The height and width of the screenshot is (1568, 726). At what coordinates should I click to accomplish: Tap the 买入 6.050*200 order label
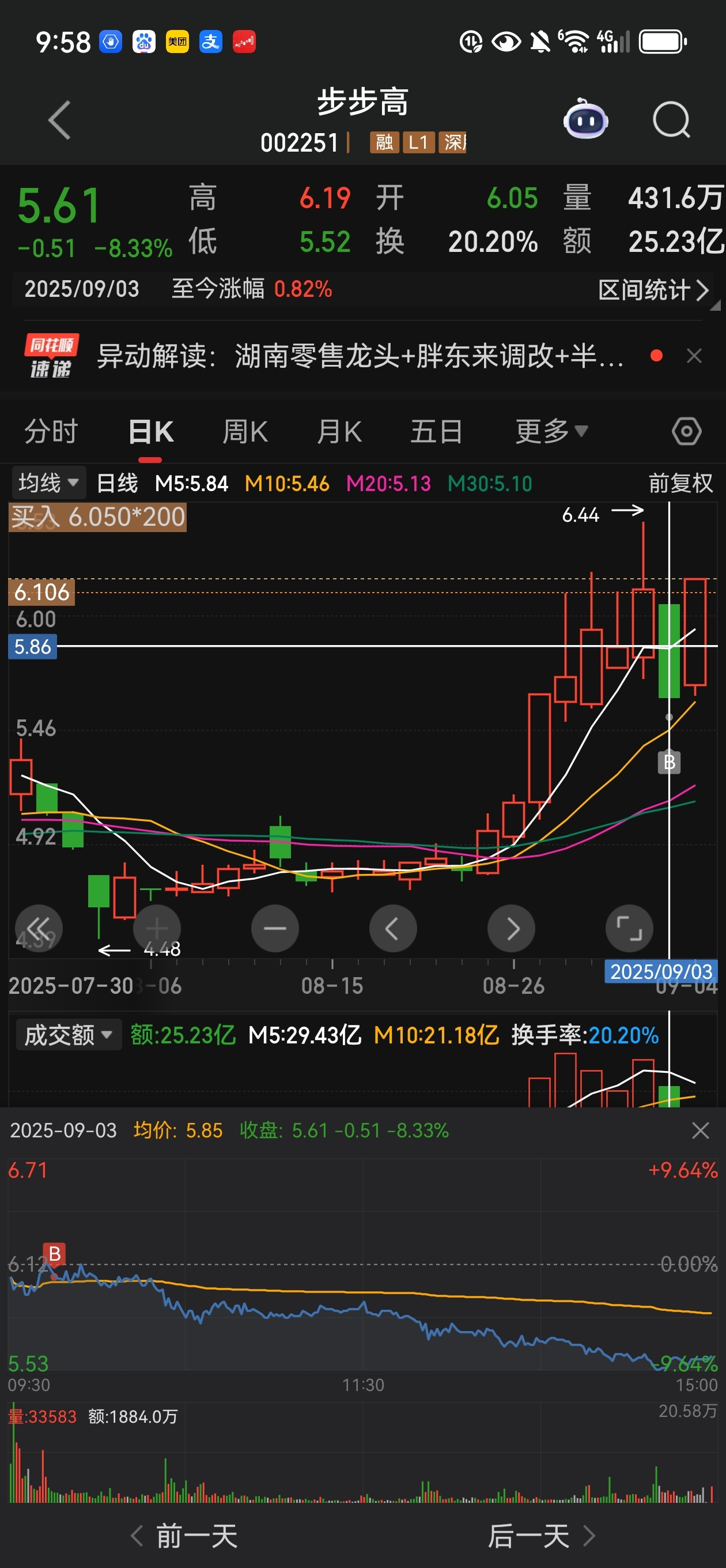[97, 517]
